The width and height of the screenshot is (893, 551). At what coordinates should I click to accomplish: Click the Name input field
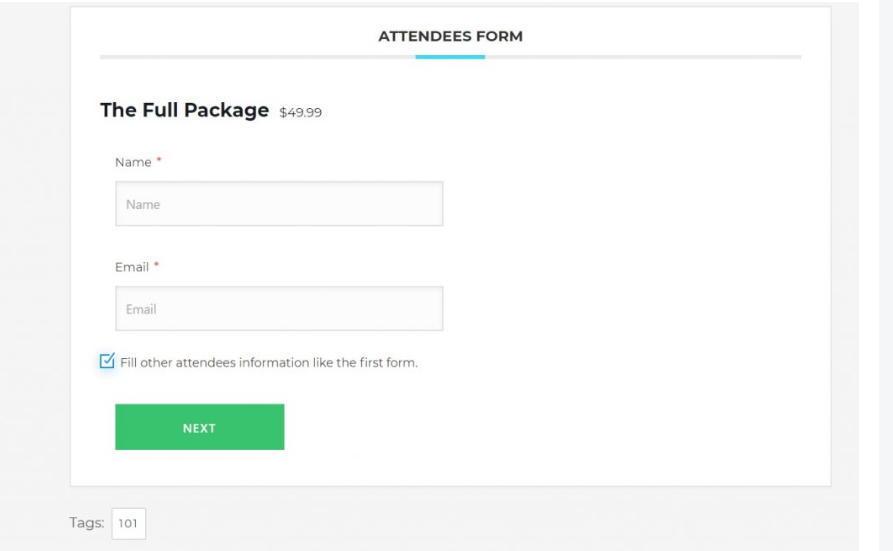point(279,204)
